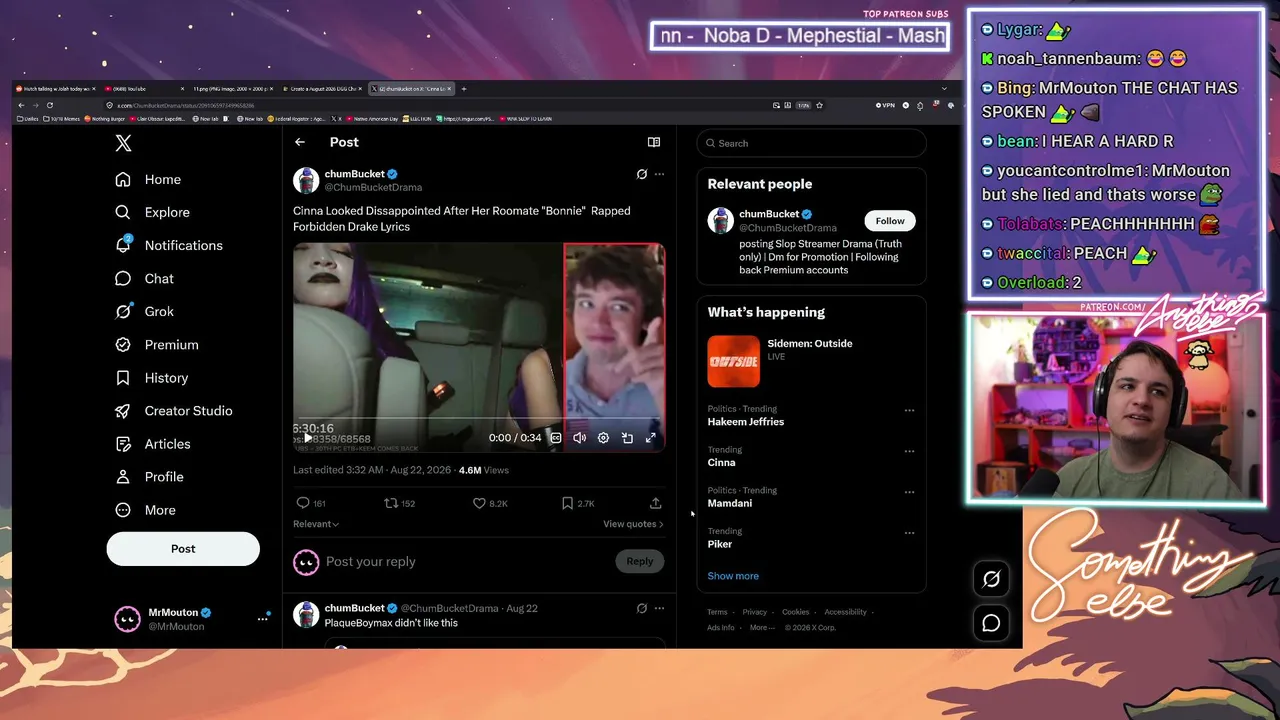Open MrMouton account options ellipsis
Screen dimensions: 1280x720
point(263,619)
